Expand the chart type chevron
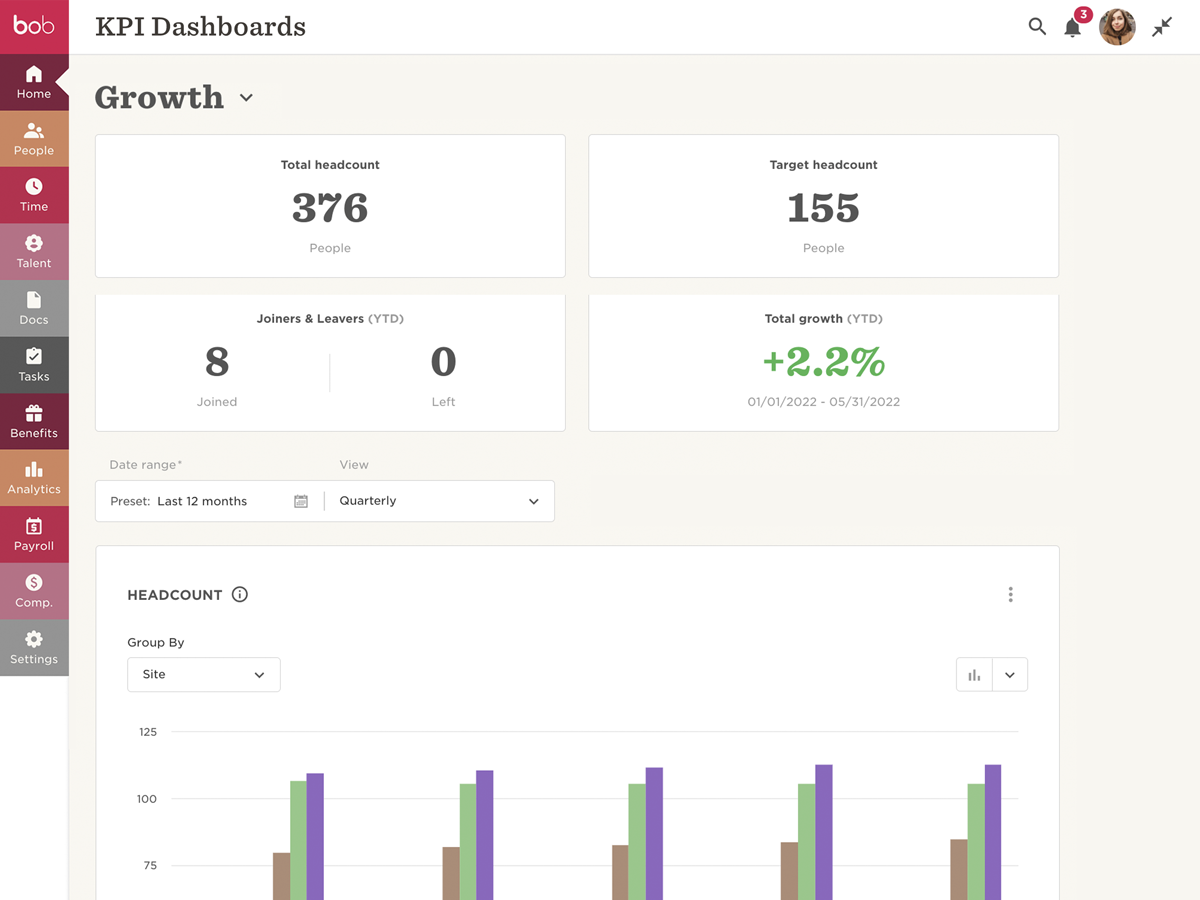This screenshot has height=900, width=1200. pyautogui.click(x=1010, y=675)
